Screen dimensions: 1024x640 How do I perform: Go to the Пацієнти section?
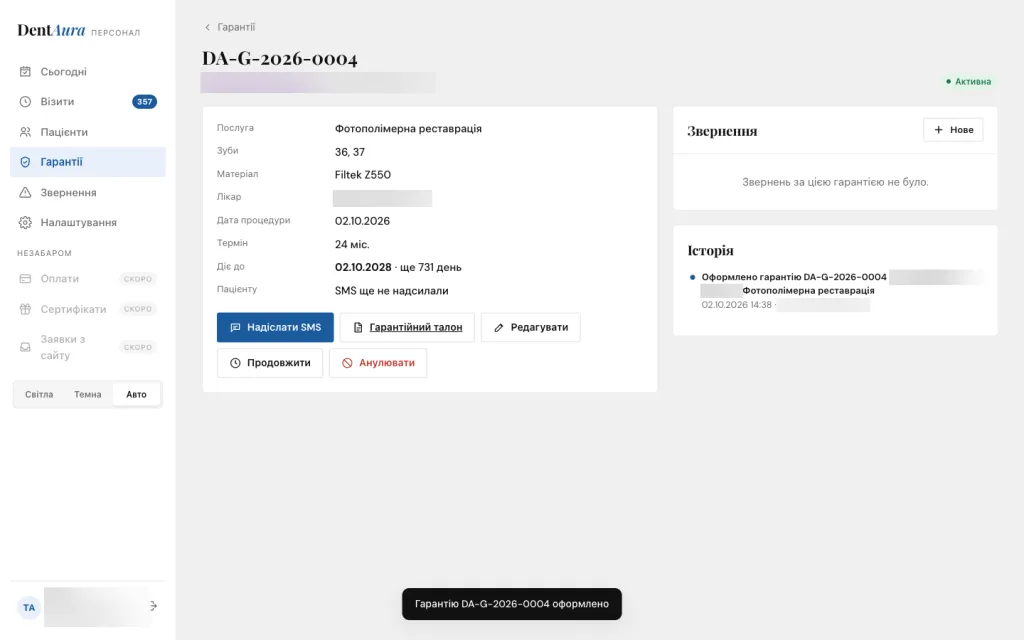[88, 132]
